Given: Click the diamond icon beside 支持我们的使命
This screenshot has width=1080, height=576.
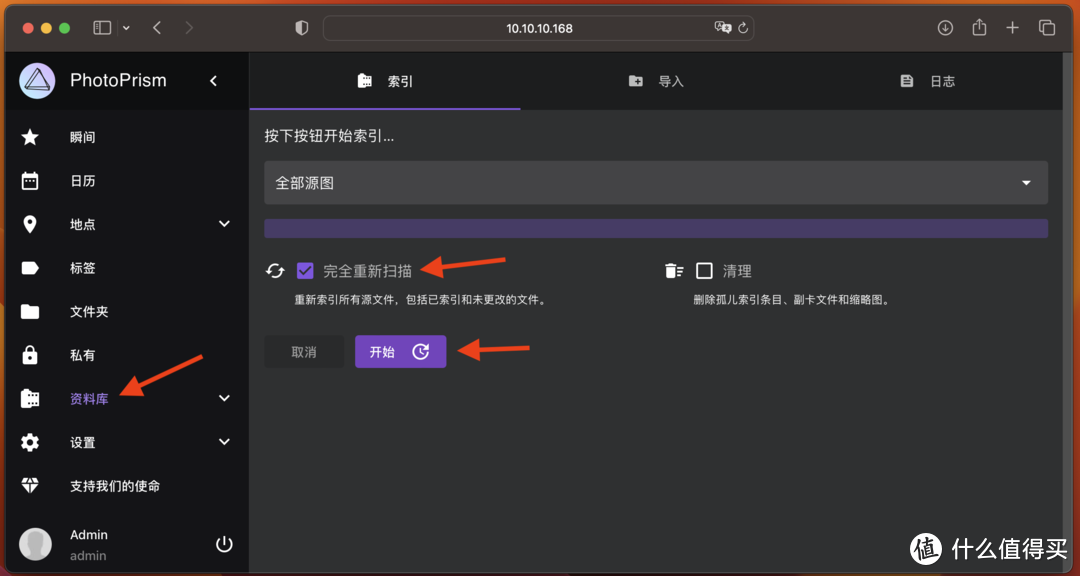Looking at the screenshot, I should click(30, 486).
